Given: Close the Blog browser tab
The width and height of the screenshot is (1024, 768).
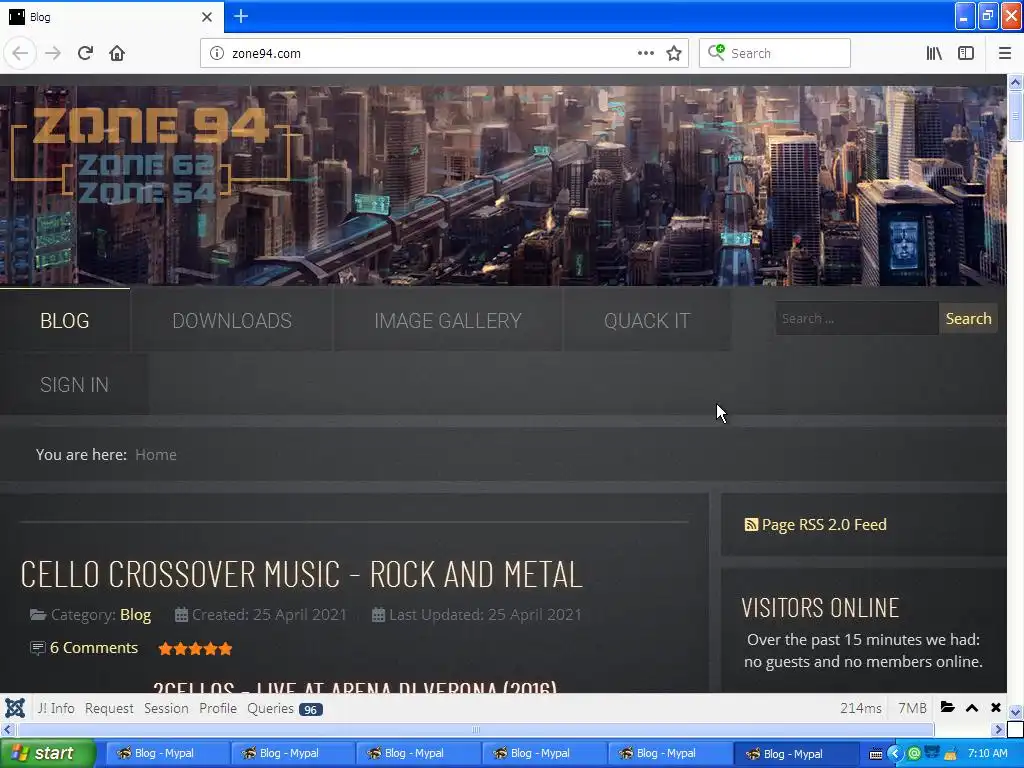Looking at the screenshot, I should 207,17.
